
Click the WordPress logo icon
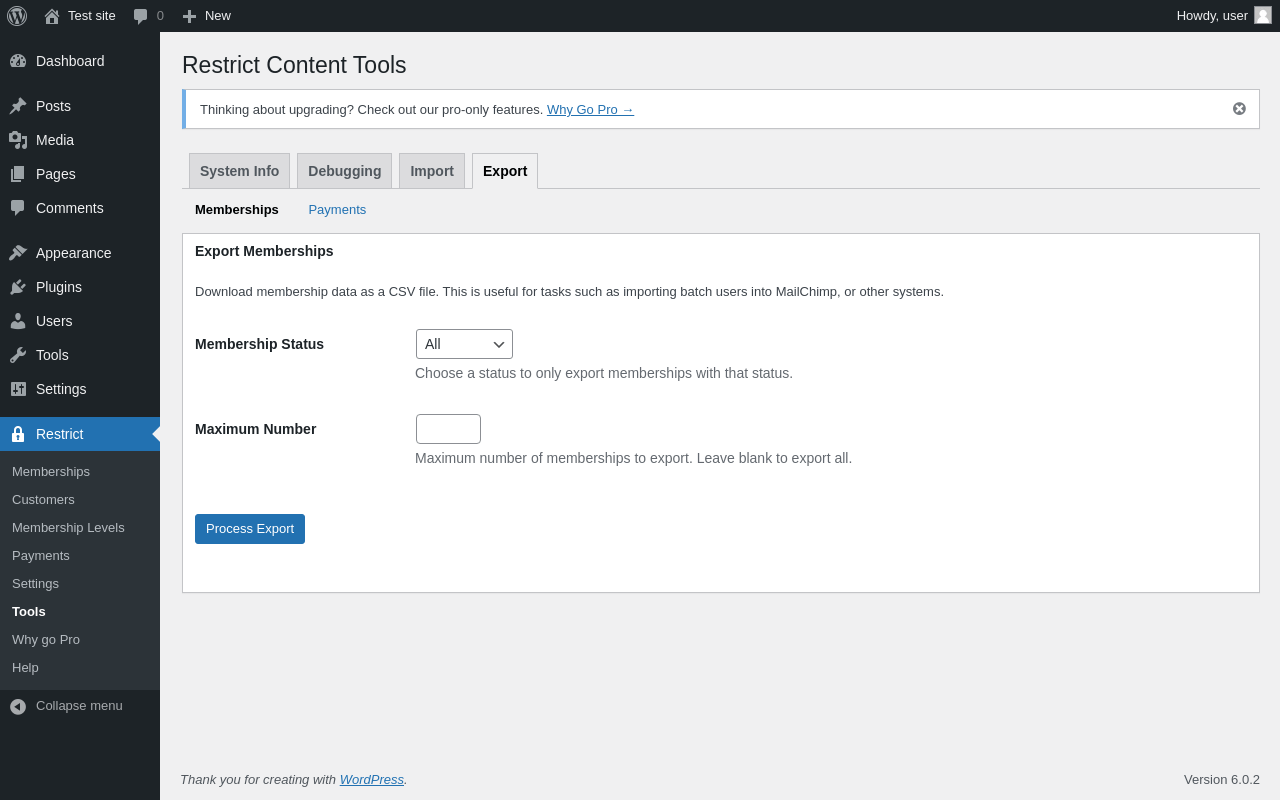tap(17, 16)
